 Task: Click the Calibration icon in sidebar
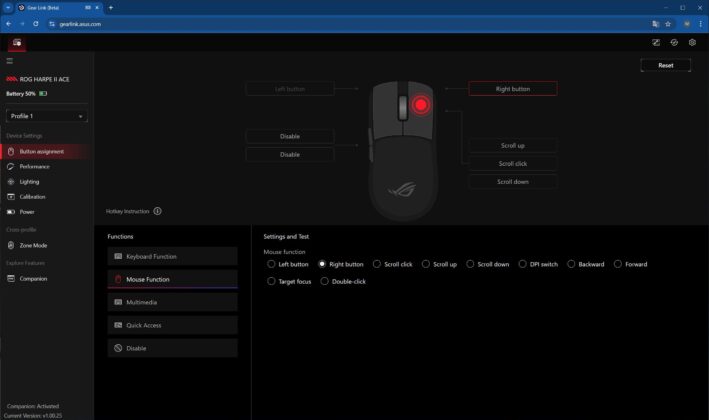coord(11,197)
